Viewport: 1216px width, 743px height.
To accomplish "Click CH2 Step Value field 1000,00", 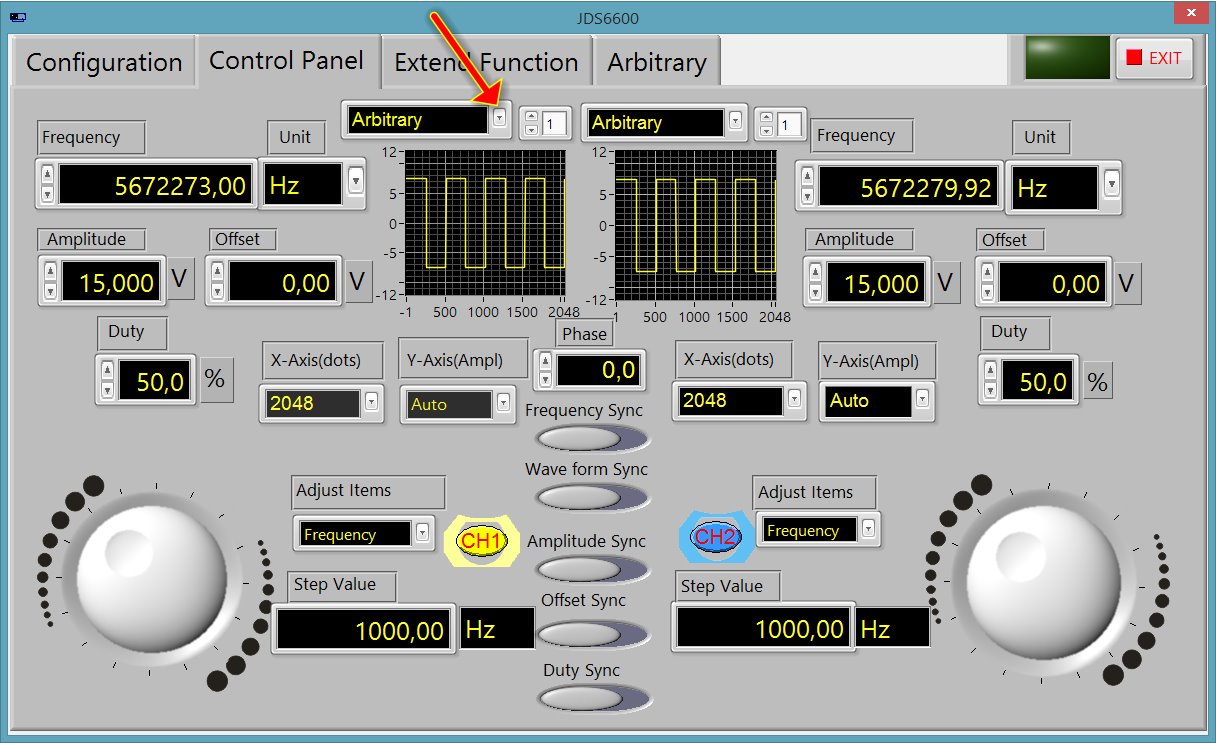I will pos(764,629).
